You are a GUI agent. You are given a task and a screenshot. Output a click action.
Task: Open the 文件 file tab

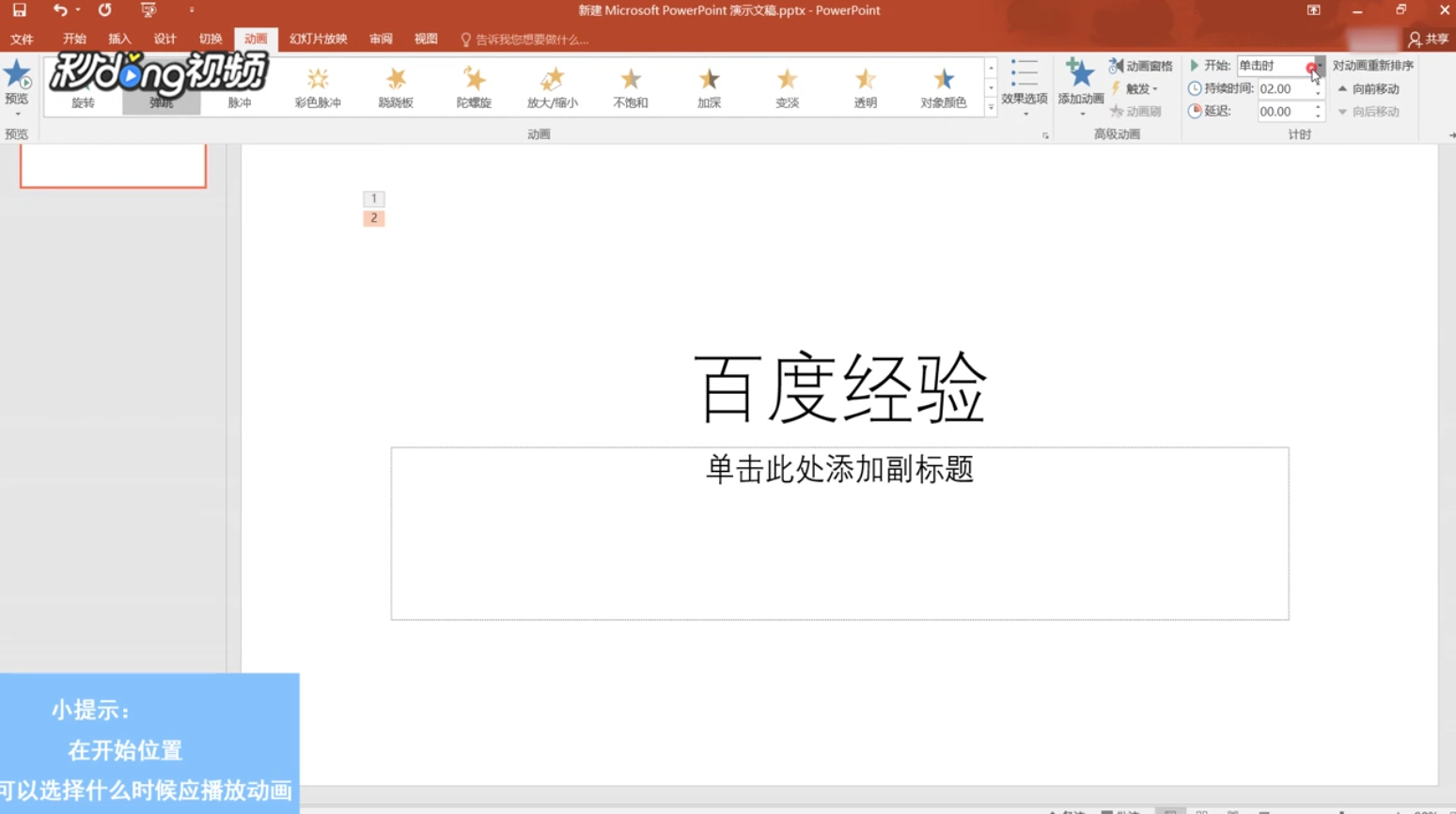pyautogui.click(x=22, y=39)
